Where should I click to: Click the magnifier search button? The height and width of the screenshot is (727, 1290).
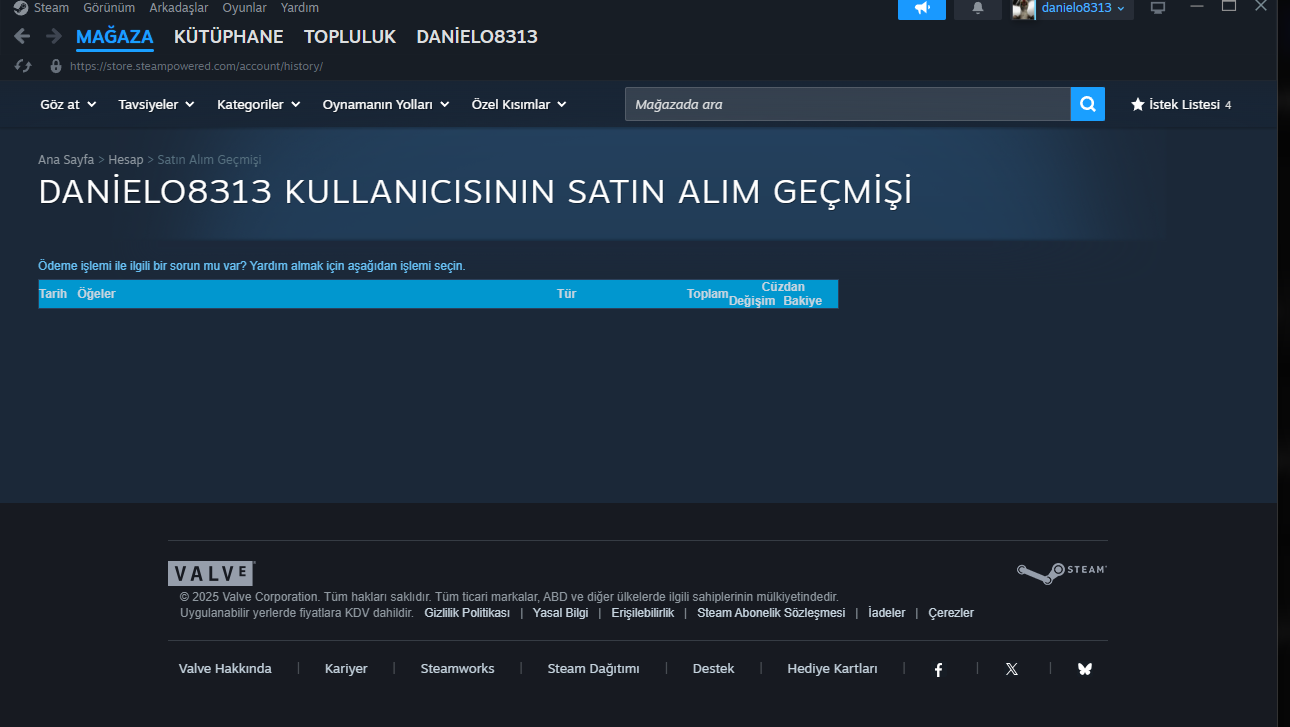coord(1088,104)
